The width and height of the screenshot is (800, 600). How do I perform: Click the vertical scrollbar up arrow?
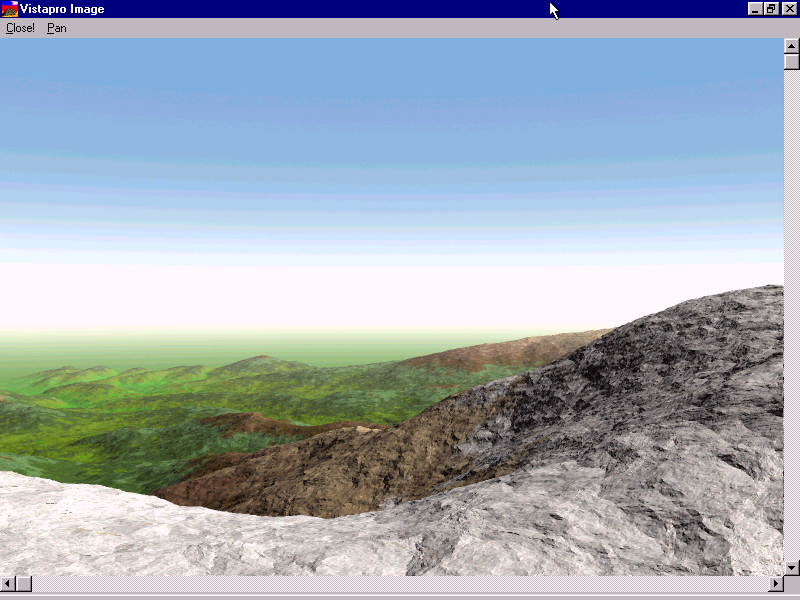click(791, 46)
